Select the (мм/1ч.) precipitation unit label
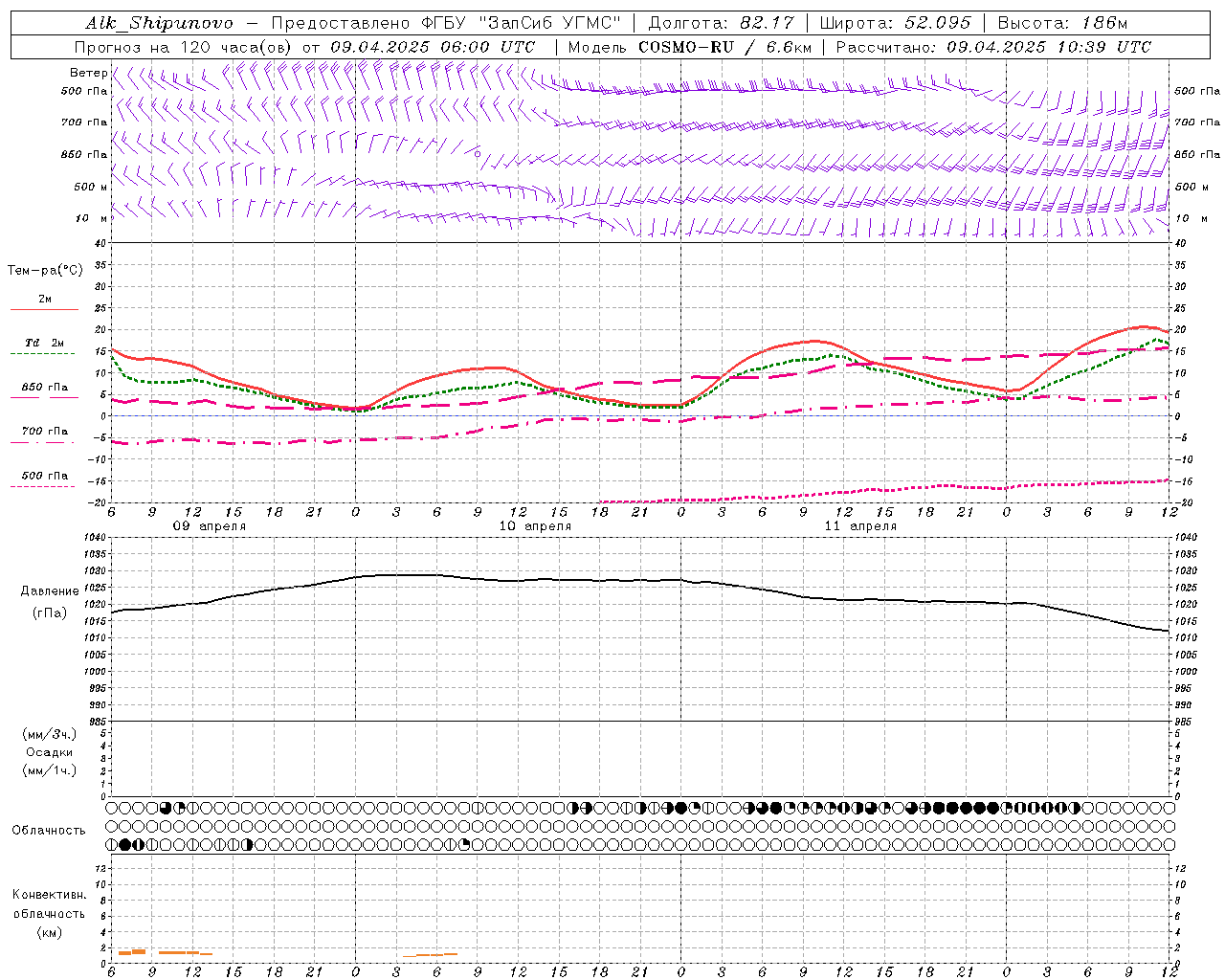 pyautogui.click(x=50, y=770)
